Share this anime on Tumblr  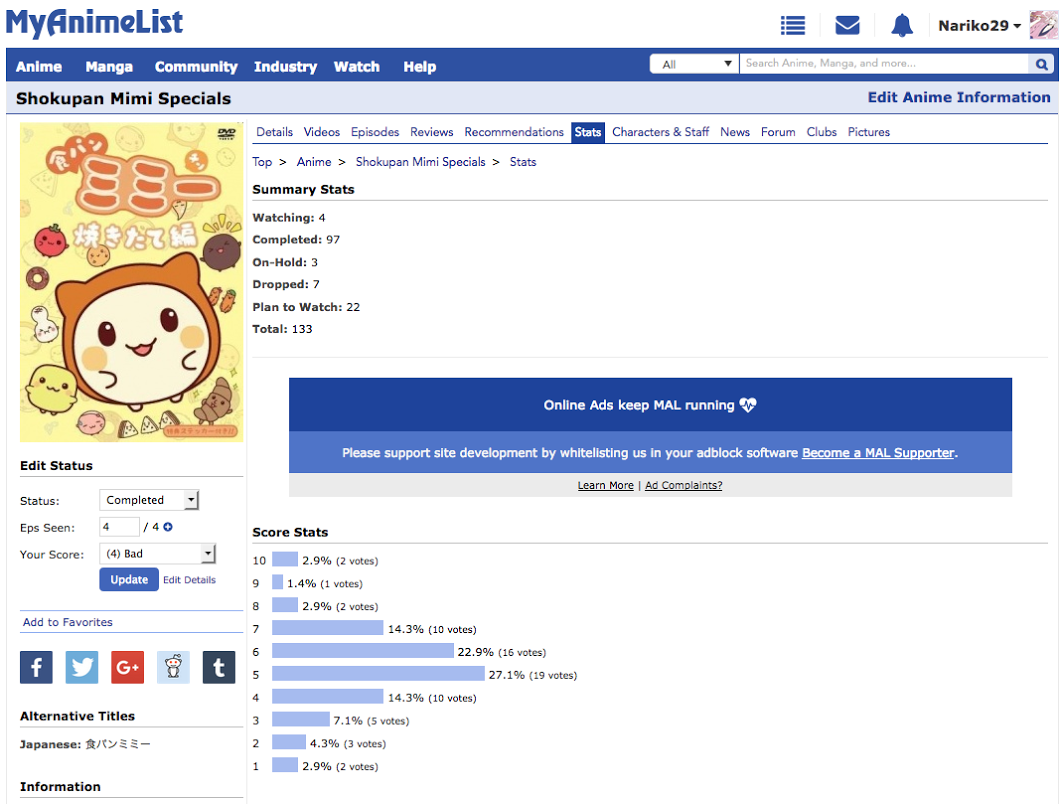[x=218, y=667]
